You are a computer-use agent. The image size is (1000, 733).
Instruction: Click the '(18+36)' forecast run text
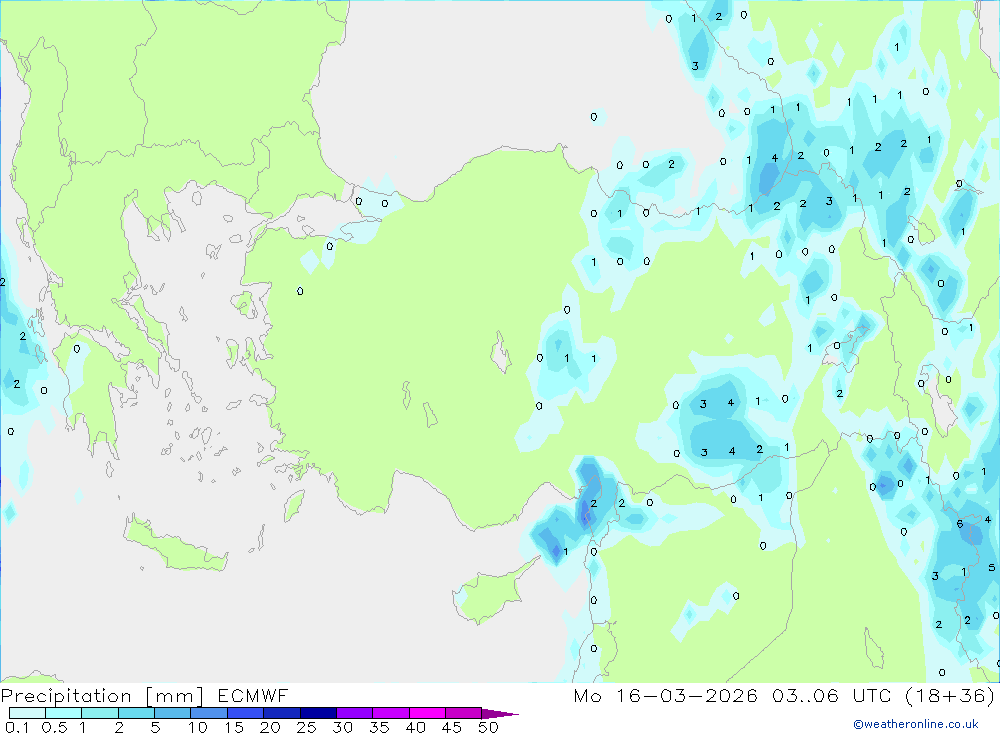tap(950, 696)
